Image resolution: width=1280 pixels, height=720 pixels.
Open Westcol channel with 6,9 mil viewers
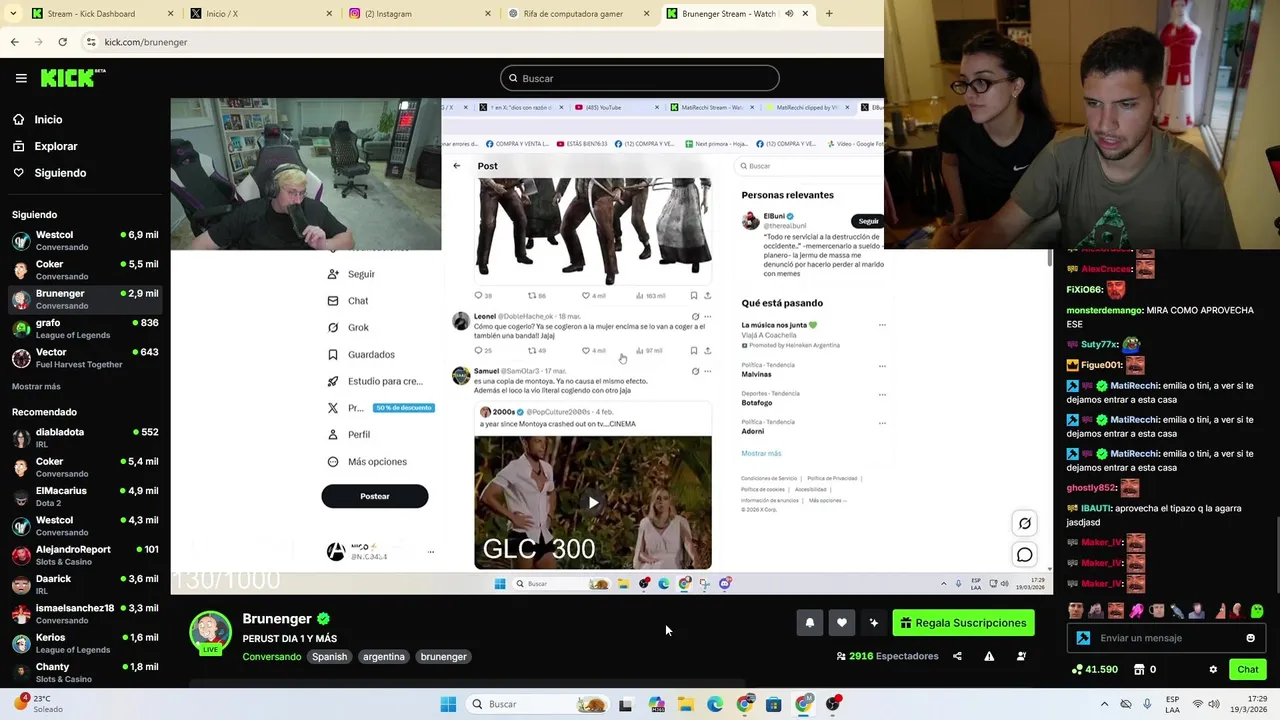[x=85, y=241]
